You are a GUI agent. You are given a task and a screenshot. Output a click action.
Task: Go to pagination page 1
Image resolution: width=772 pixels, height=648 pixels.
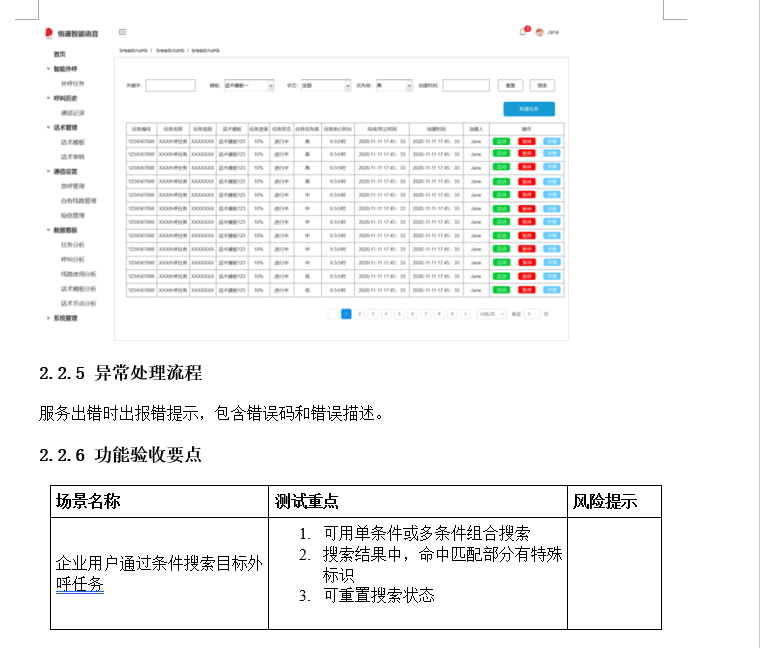[x=346, y=314]
